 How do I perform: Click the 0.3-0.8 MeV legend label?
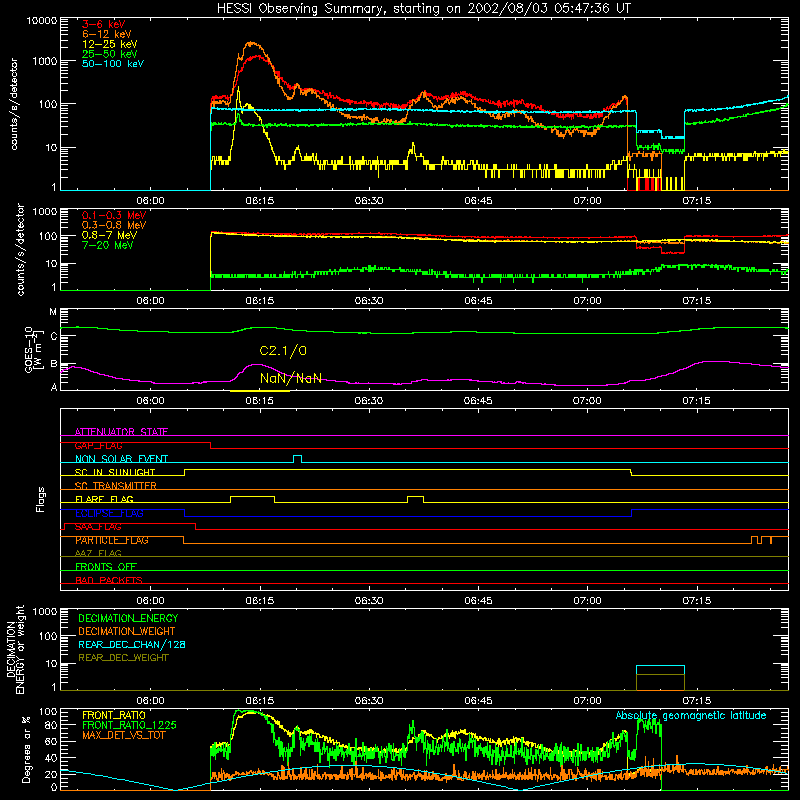(x=114, y=225)
